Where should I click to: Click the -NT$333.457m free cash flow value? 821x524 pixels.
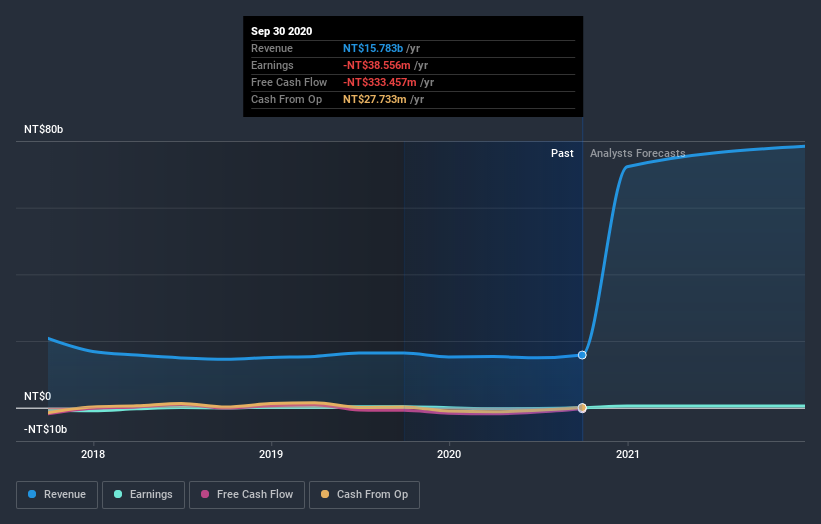tap(380, 82)
